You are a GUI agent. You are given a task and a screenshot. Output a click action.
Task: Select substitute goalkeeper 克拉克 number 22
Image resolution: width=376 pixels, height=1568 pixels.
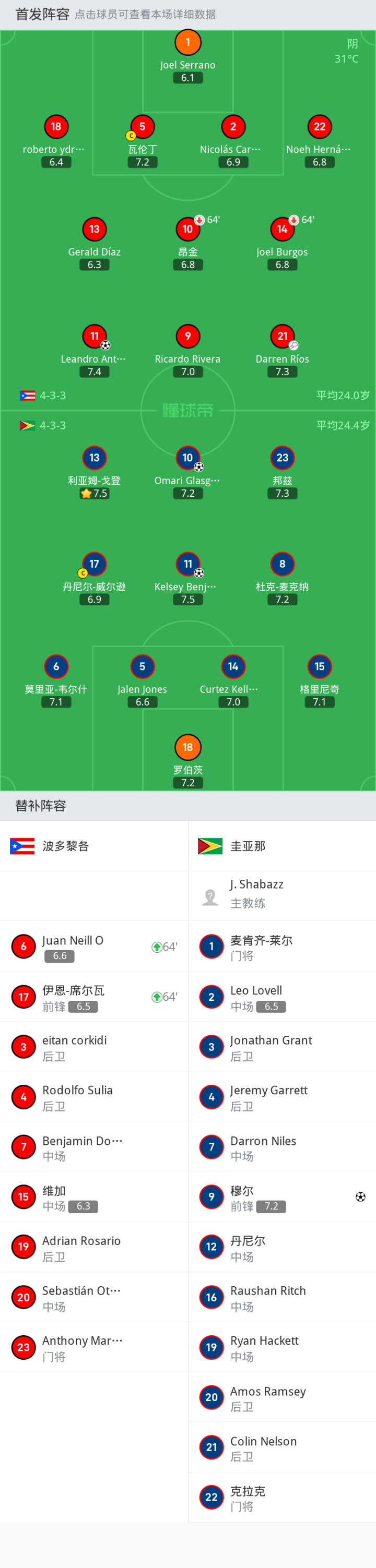pyautogui.click(x=282, y=1498)
